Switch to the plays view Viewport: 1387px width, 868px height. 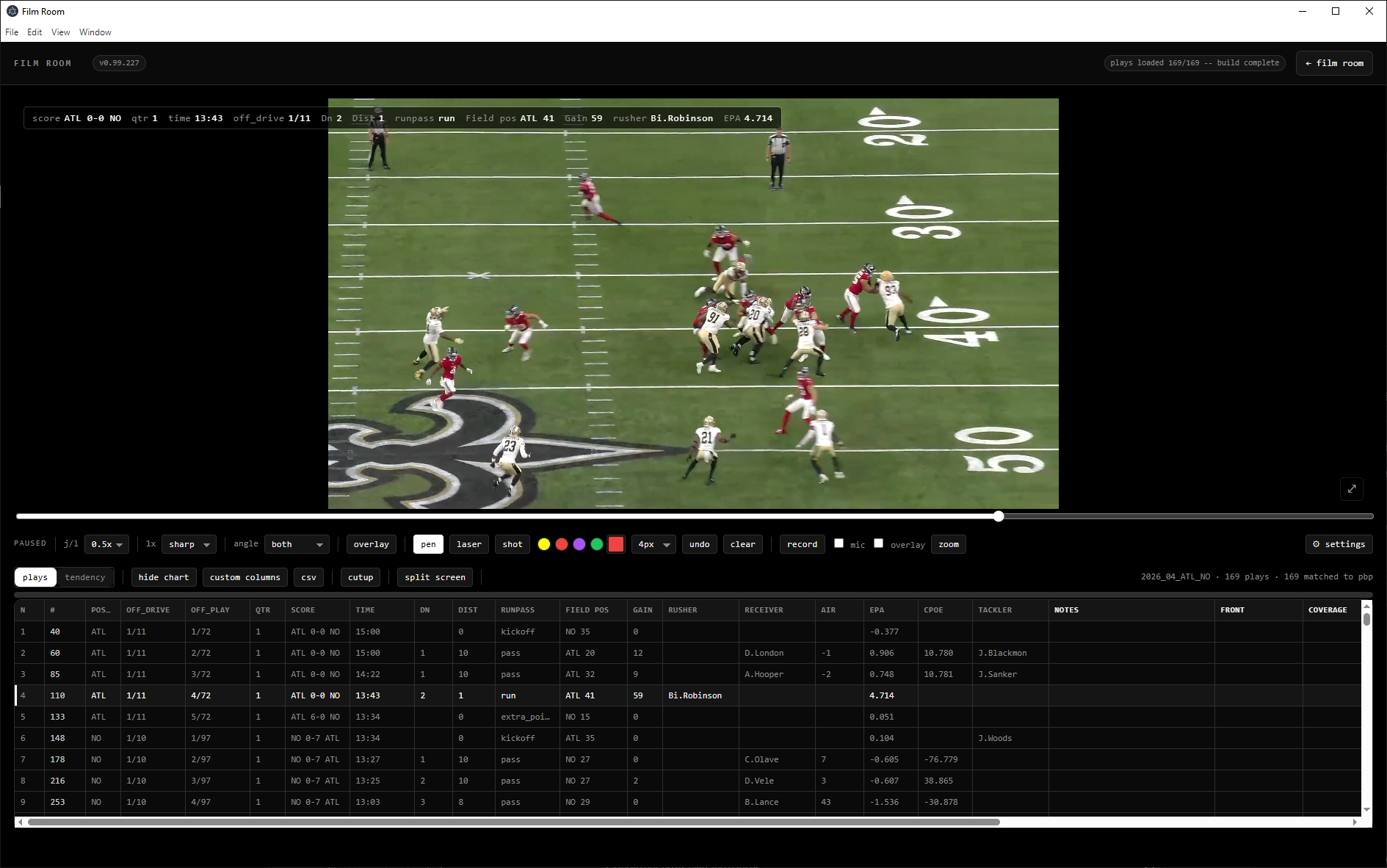(x=35, y=577)
